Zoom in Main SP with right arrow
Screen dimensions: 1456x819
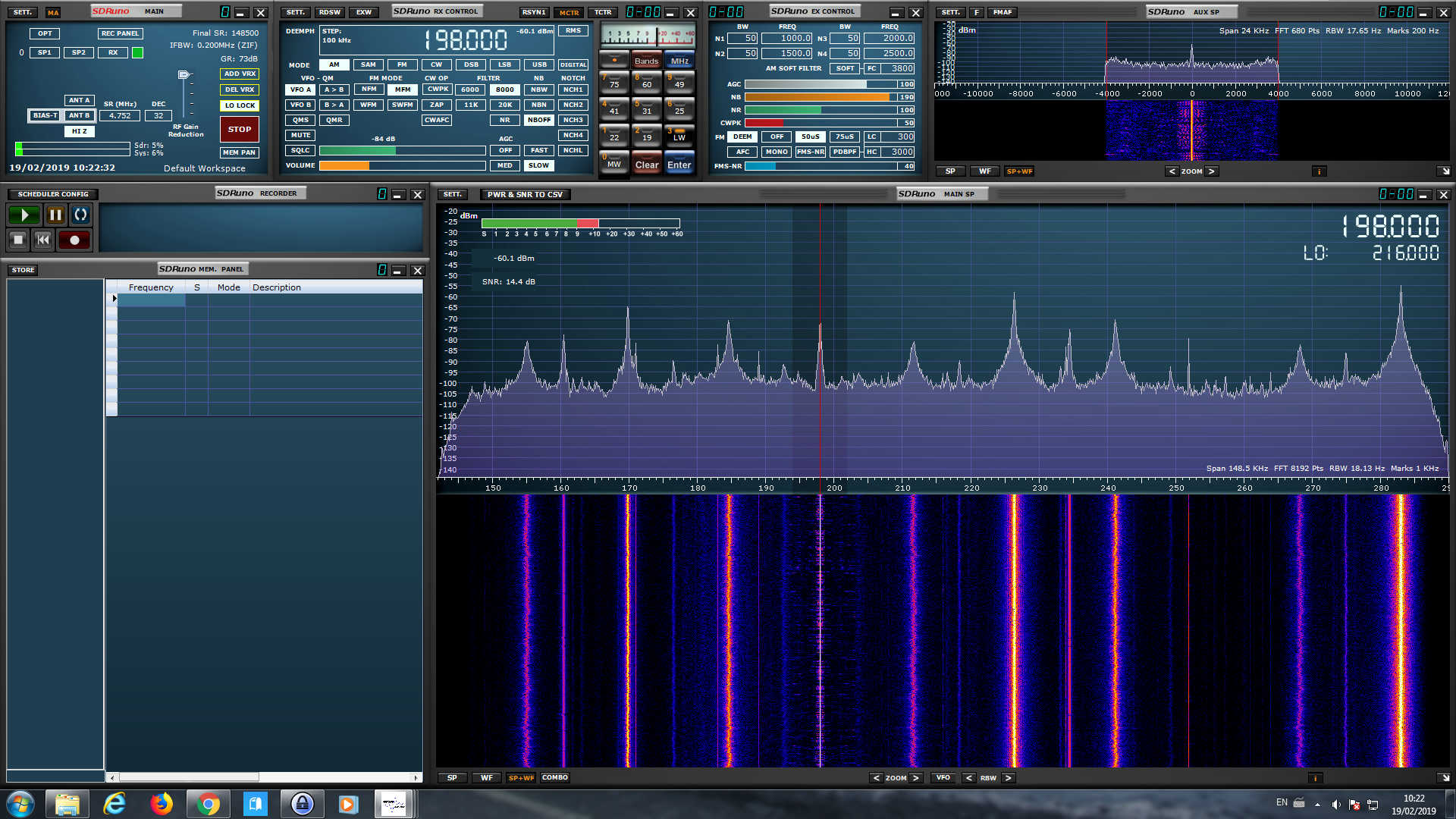[915, 778]
